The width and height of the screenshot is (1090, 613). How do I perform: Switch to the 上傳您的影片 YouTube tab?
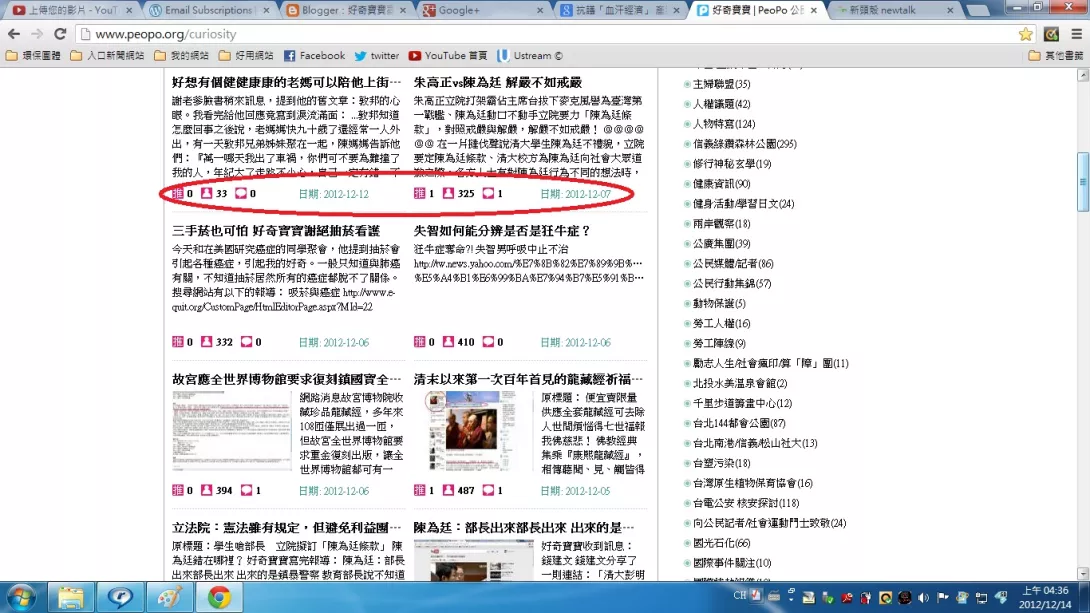(72, 10)
